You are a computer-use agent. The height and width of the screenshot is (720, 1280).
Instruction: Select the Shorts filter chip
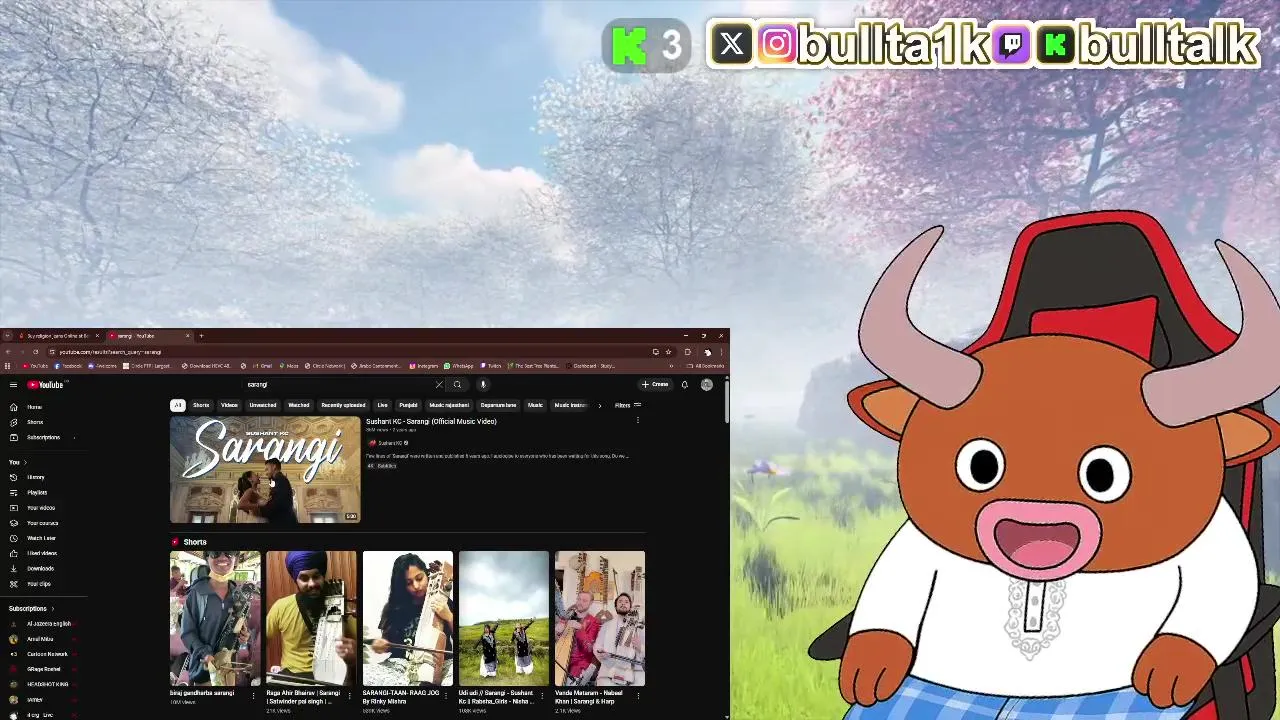point(201,405)
